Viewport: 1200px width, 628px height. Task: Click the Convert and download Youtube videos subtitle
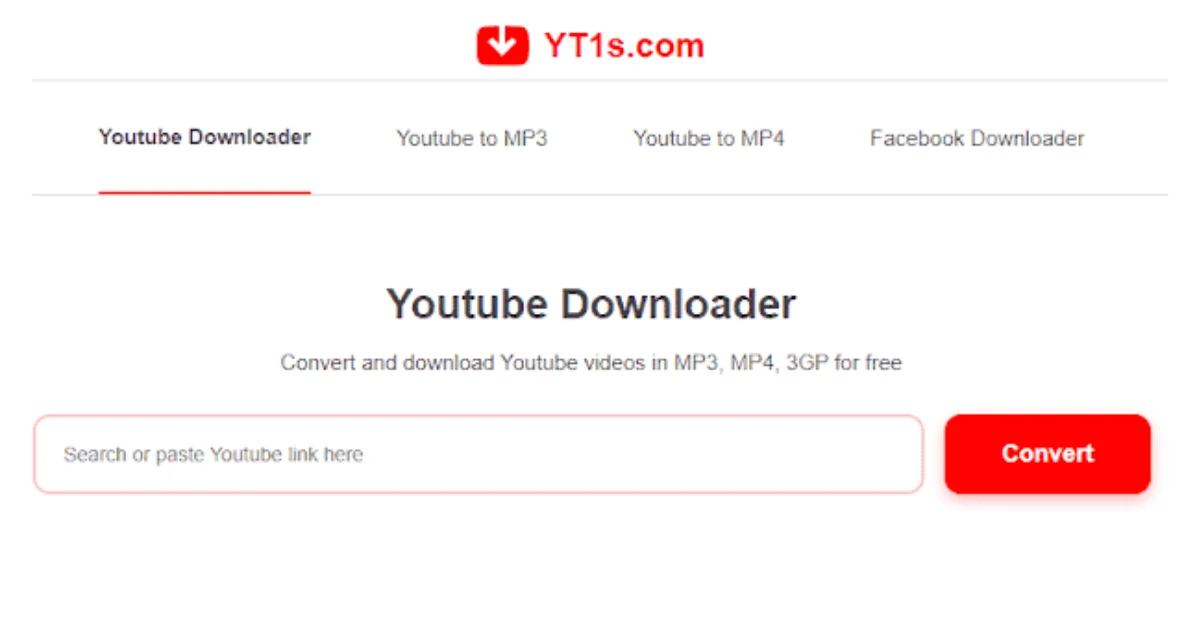591,363
